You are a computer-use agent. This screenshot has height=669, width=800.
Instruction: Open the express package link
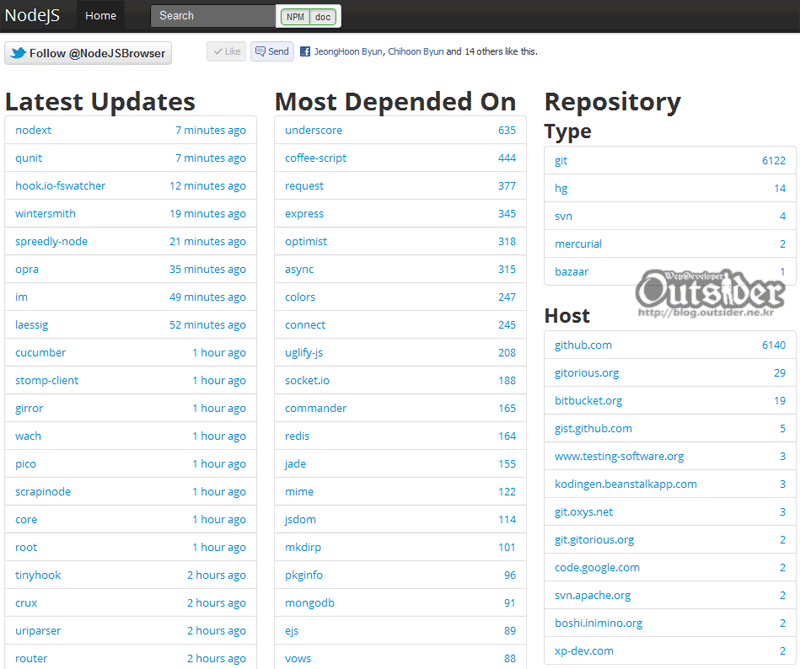point(304,214)
